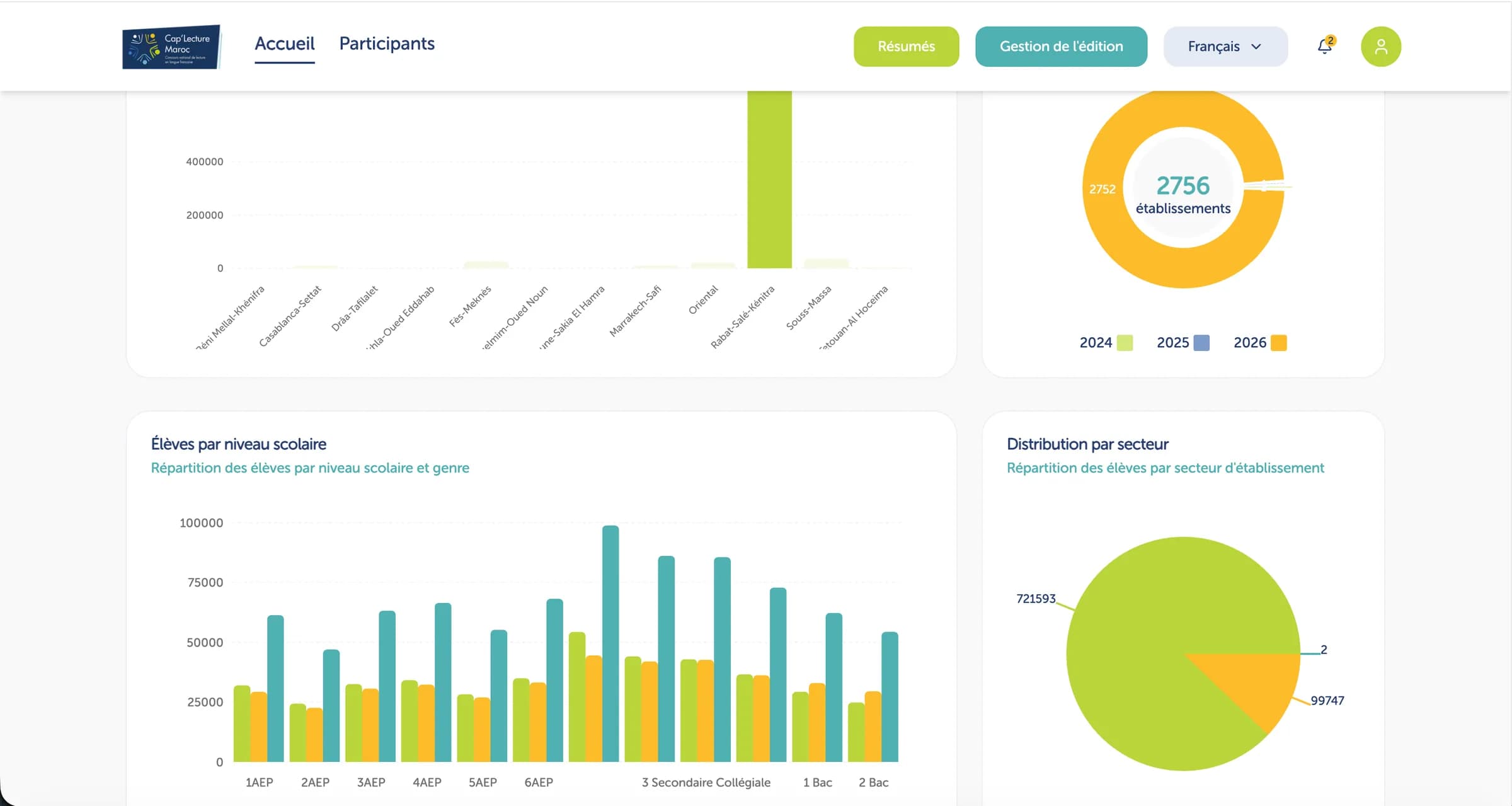Click the 1 Bac axis label

[x=817, y=783]
